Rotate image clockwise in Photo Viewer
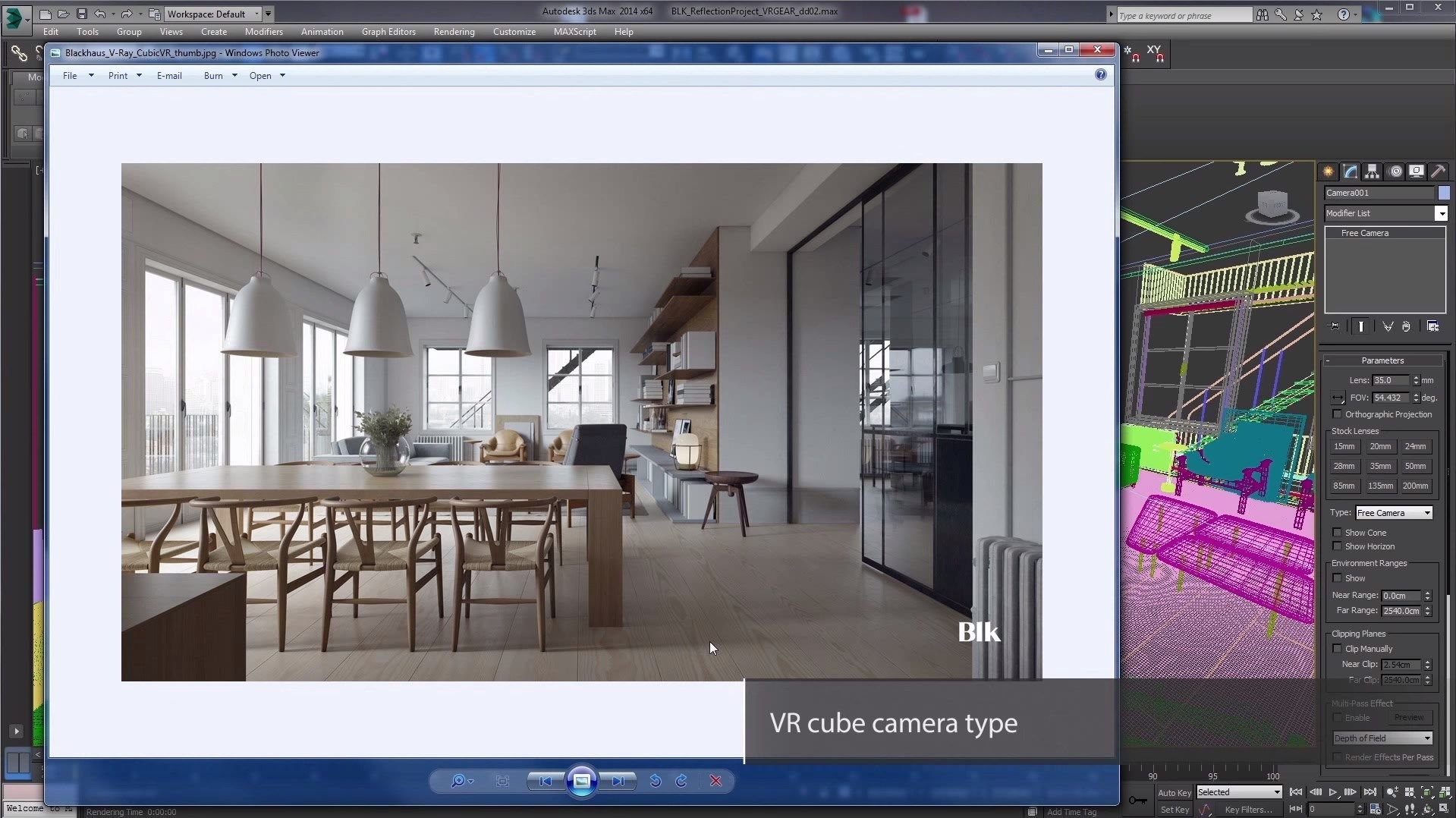 tap(681, 781)
